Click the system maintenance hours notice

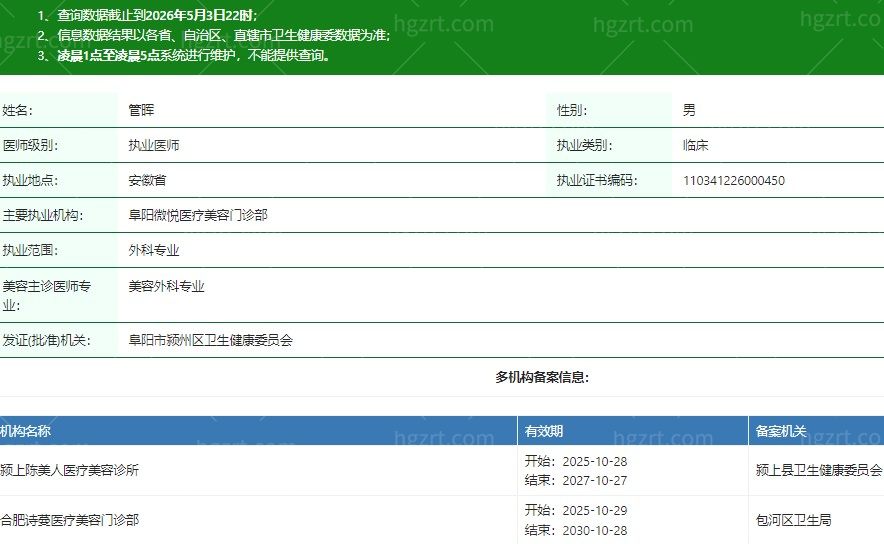184,55
